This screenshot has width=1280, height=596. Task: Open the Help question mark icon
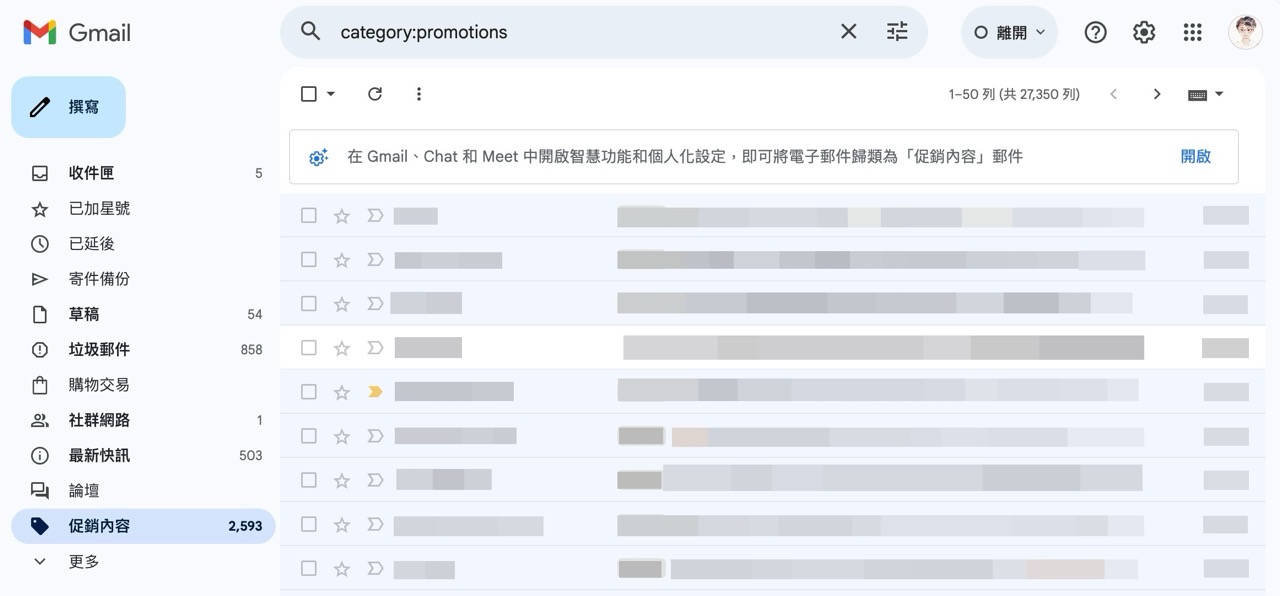coord(1095,32)
